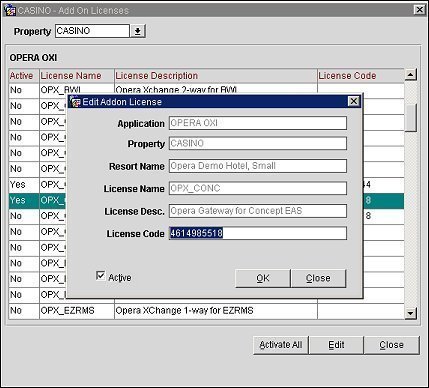Select the highlighted Yes row cell

pyautogui.click(x=24, y=201)
